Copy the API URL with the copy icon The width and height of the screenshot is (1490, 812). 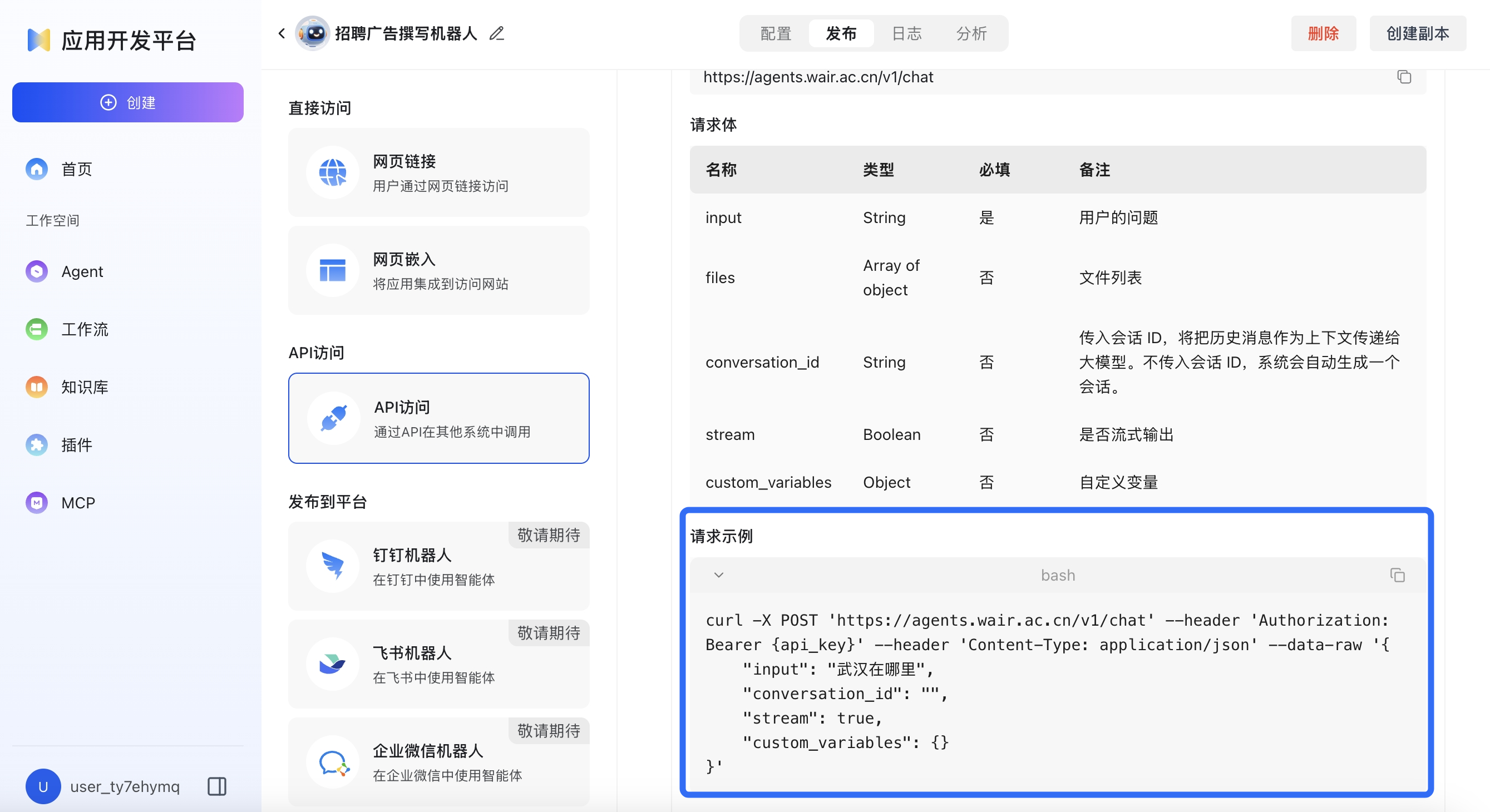tap(1404, 77)
